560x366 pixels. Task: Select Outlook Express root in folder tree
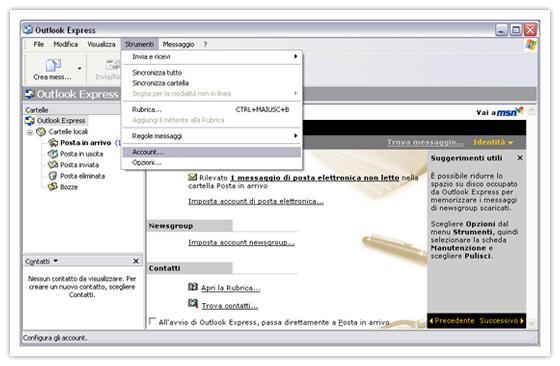point(61,121)
